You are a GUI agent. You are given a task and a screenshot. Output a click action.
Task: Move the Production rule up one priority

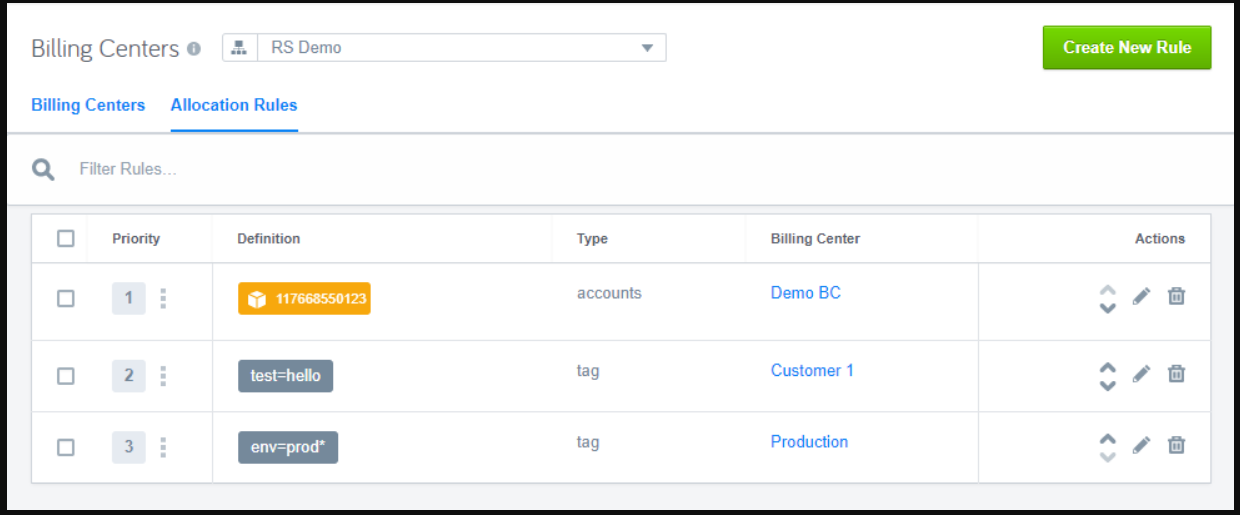(1107, 438)
